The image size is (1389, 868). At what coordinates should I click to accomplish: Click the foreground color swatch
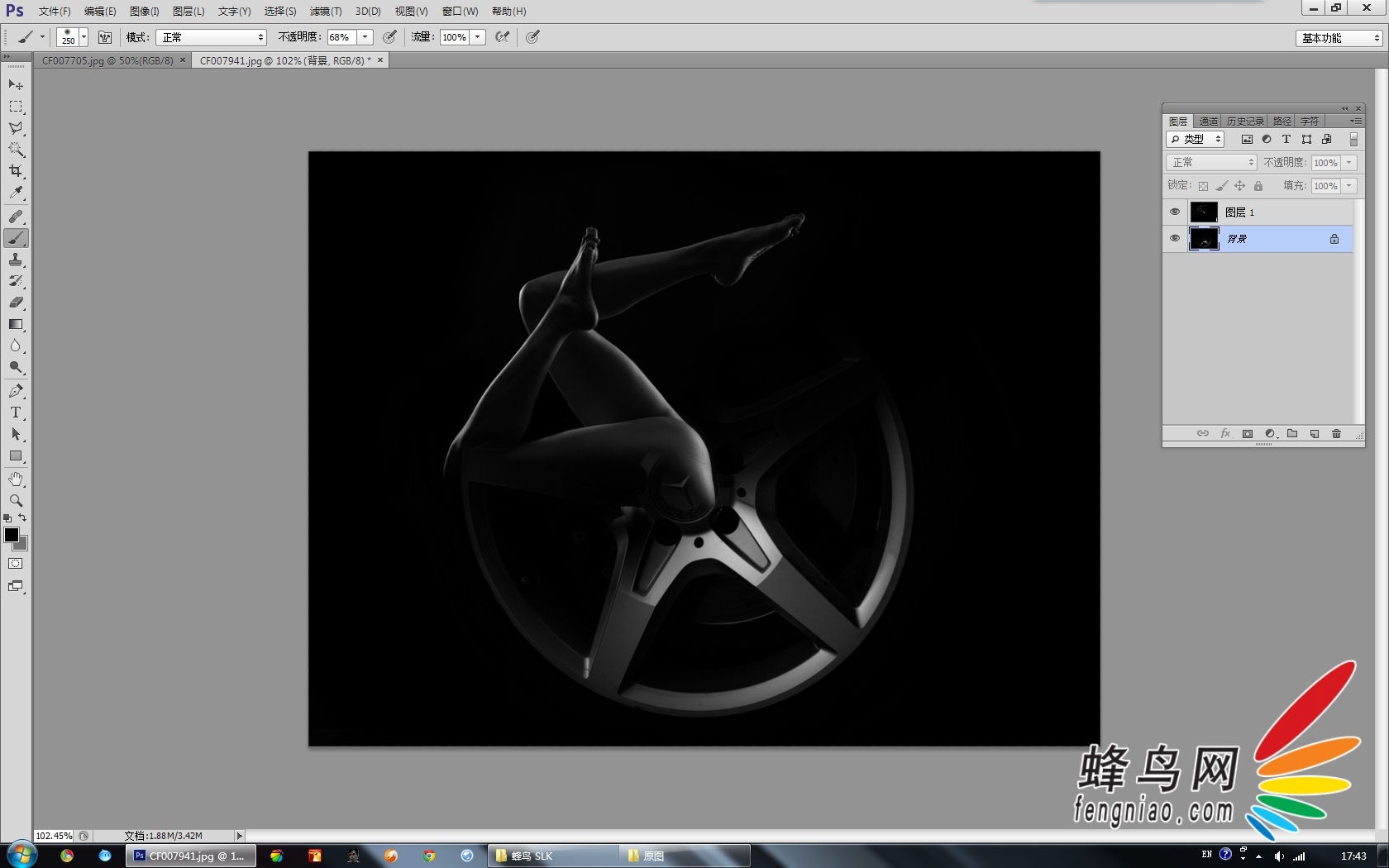12,535
